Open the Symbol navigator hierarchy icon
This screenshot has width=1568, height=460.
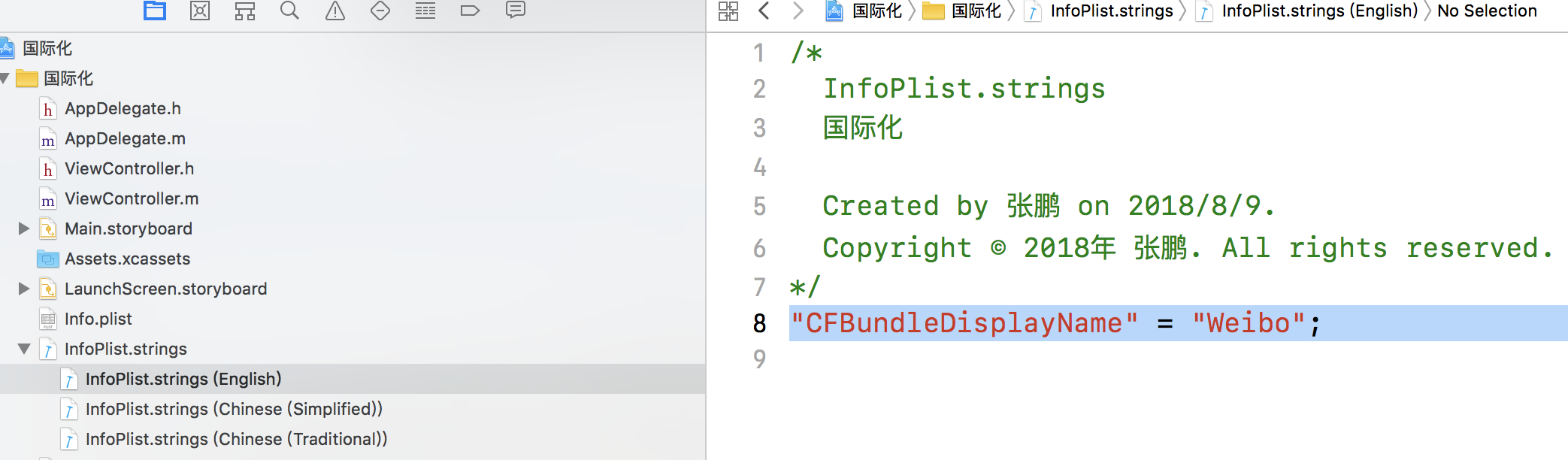[x=245, y=11]
